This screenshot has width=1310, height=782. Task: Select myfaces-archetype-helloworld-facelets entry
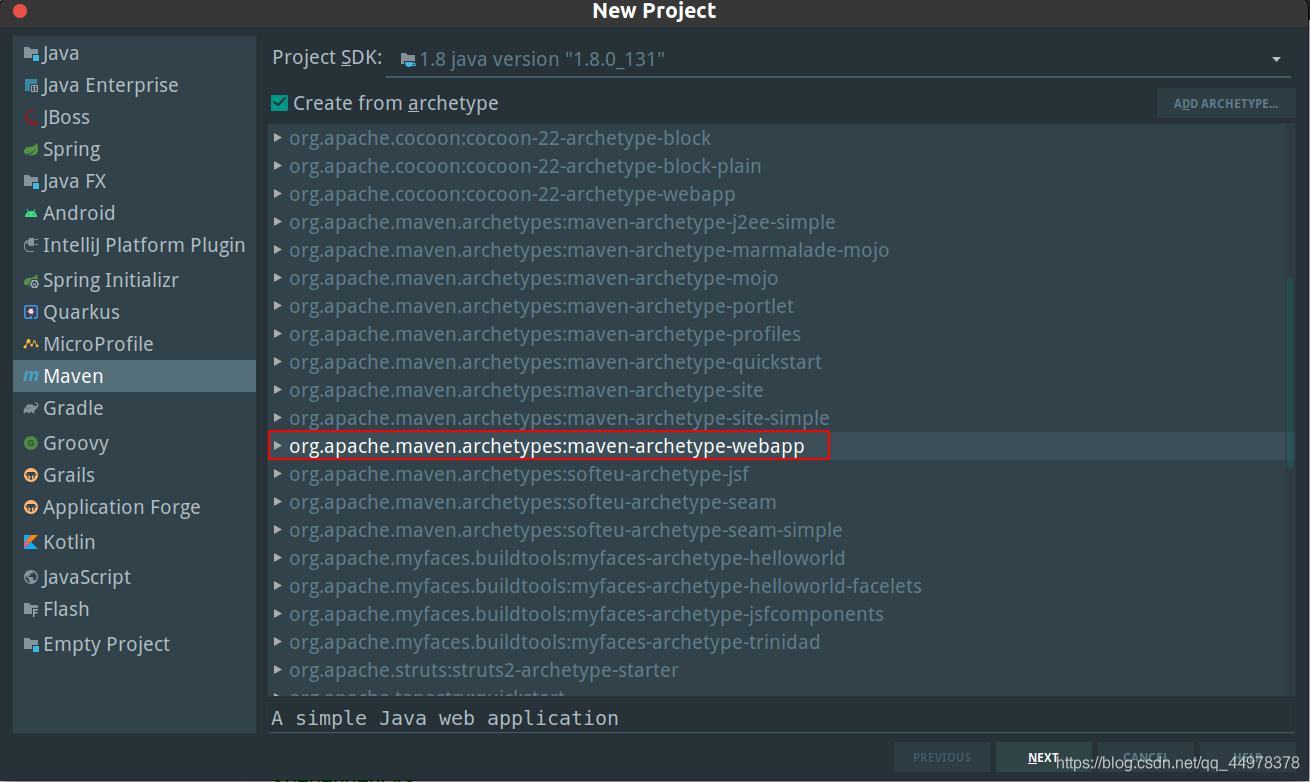click(605, 586)
